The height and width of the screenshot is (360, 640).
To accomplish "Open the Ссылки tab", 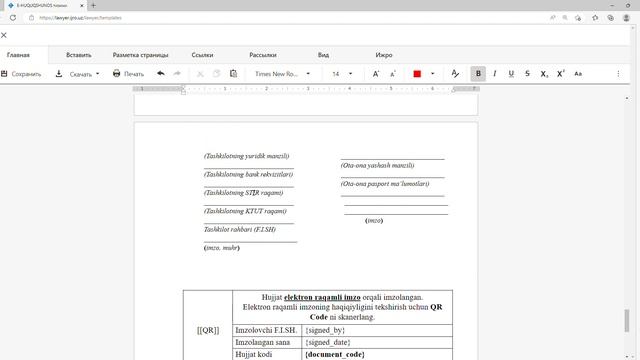I will point(202,55).
